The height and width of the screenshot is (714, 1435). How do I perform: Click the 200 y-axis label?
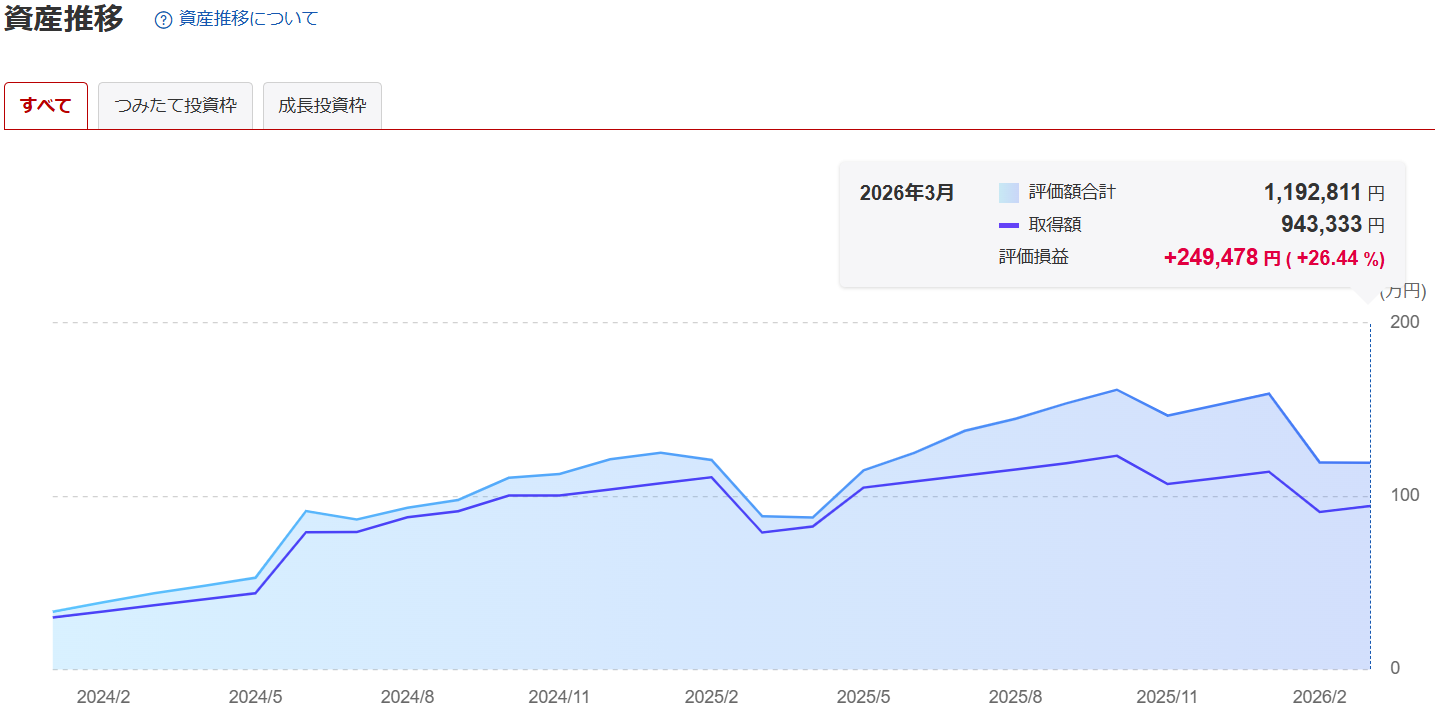click(1404, 322)
